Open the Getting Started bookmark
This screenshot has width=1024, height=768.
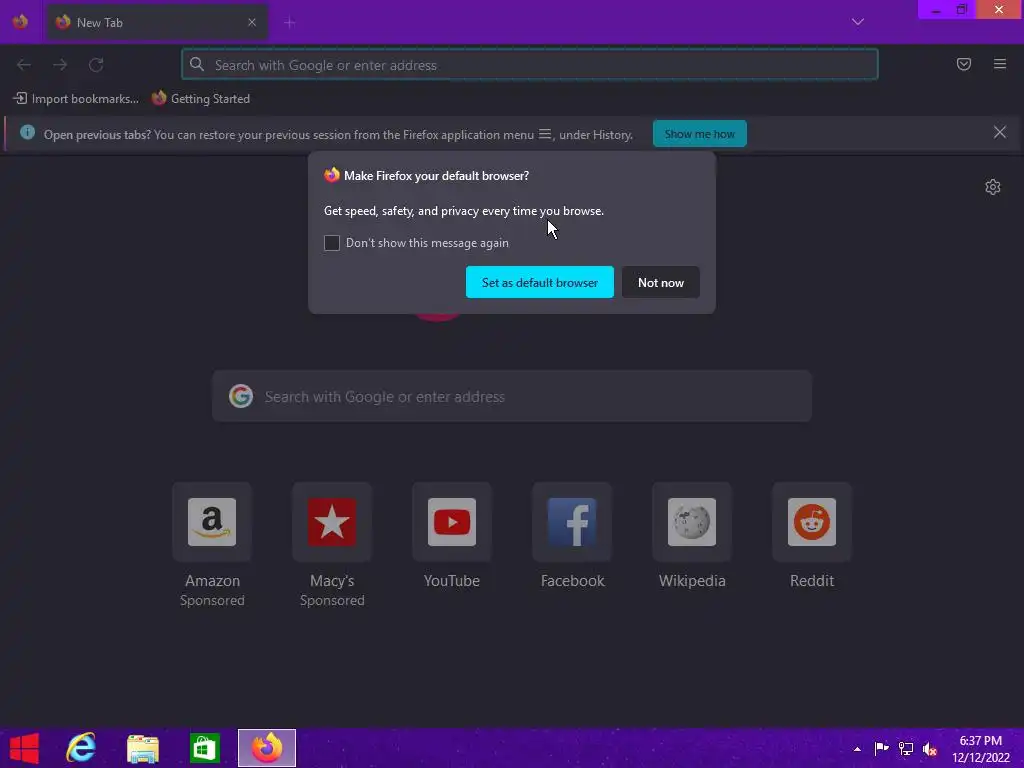[200, 99]
